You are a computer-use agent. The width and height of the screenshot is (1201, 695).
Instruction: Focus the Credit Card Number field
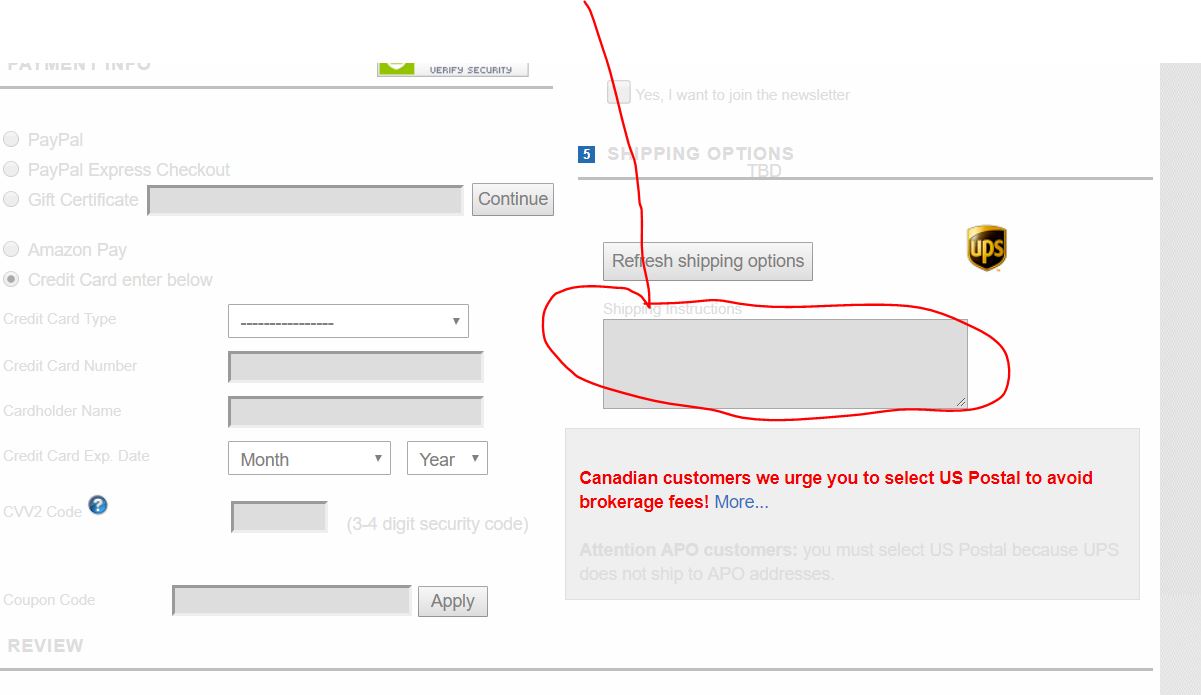pos(355,367)
